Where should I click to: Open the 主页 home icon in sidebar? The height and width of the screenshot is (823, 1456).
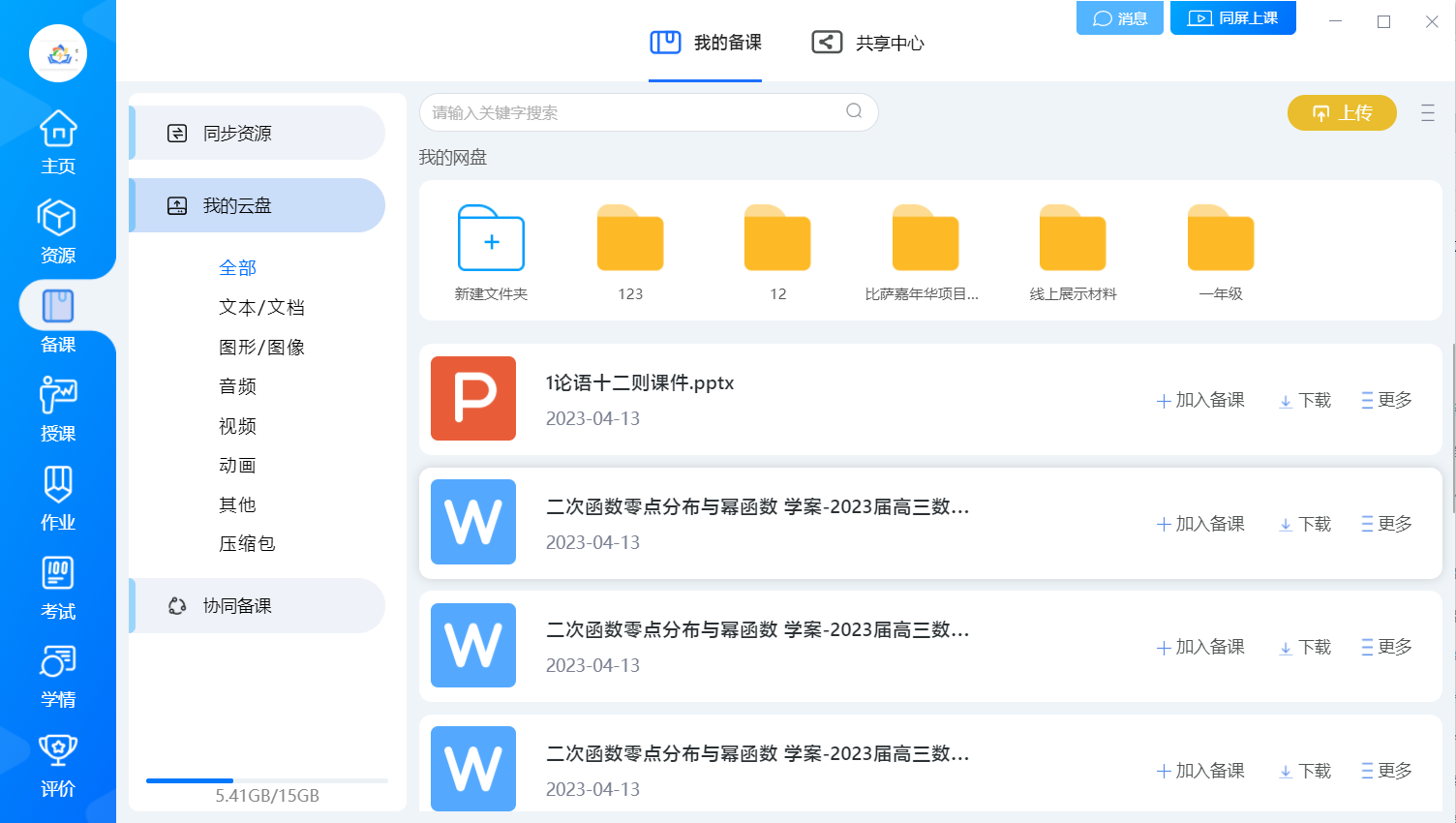[58, 130]
